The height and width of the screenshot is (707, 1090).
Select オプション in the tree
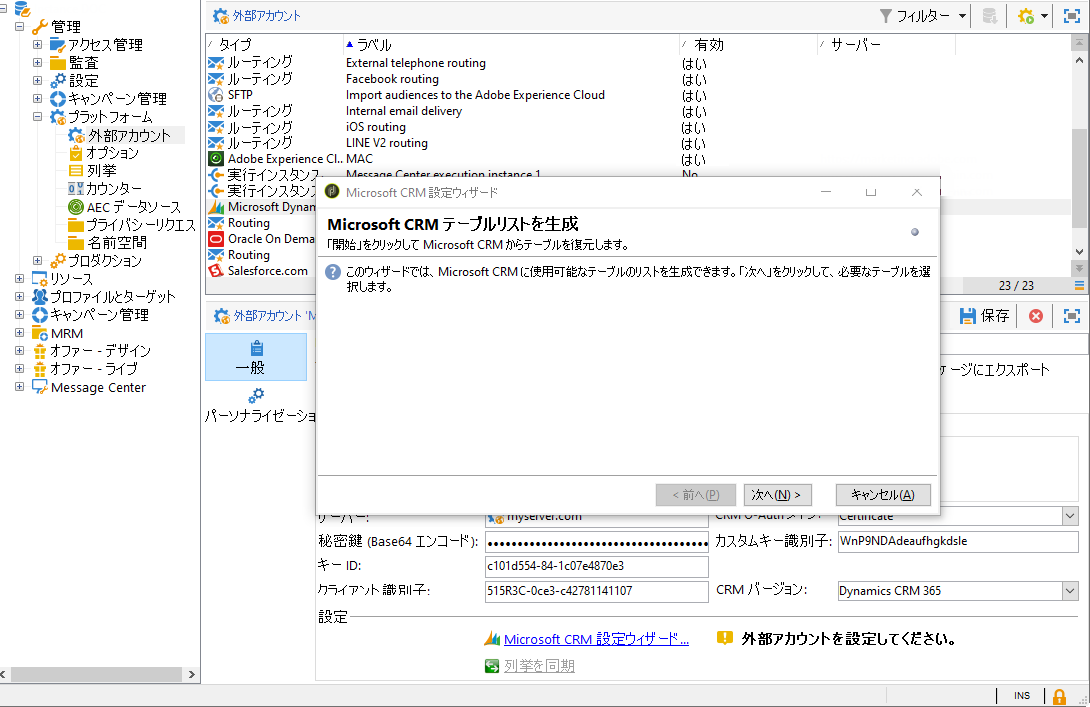(112, 153)
